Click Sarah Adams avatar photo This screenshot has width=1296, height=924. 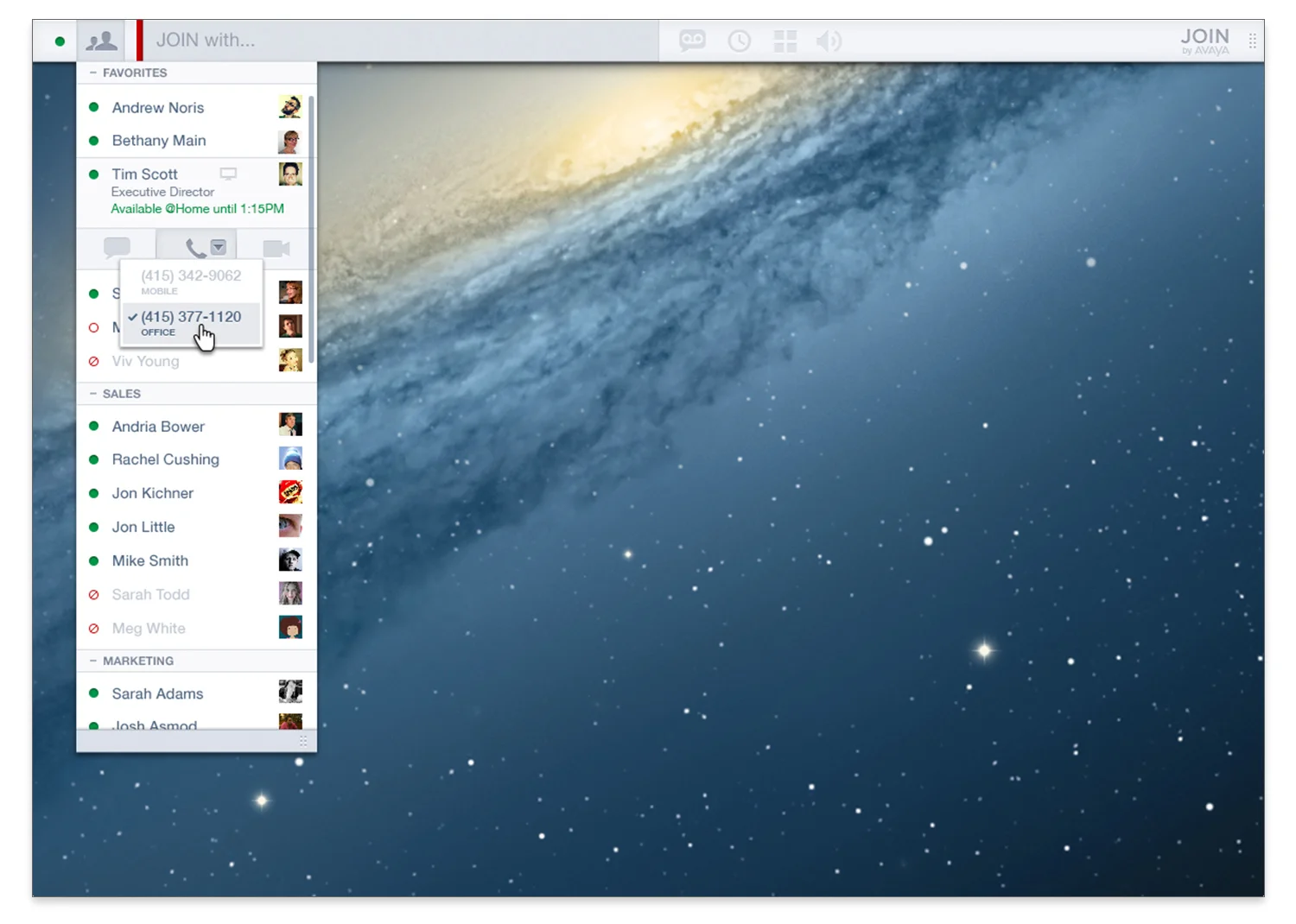[290, 692]
